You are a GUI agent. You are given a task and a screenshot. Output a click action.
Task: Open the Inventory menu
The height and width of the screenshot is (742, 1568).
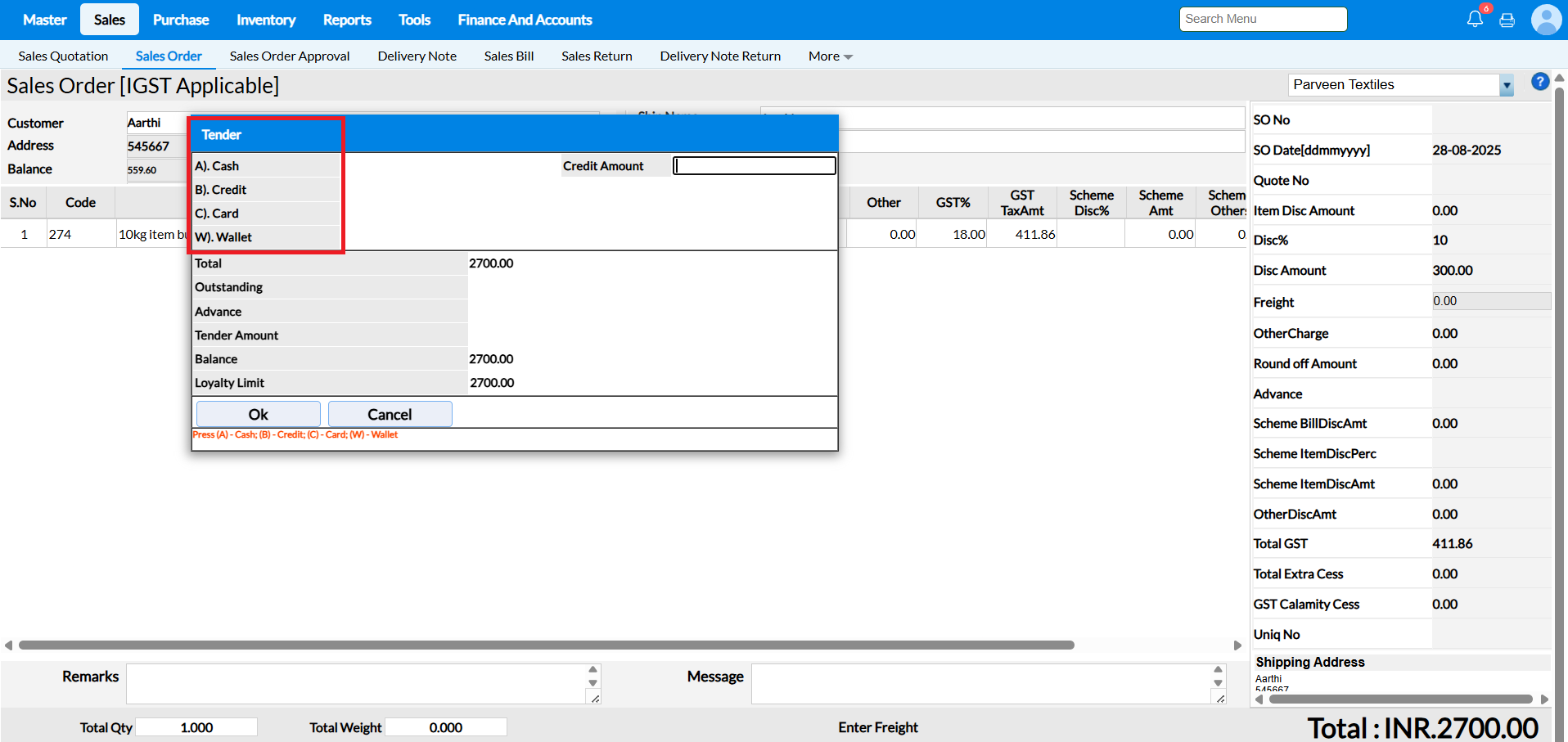(265, 20)
